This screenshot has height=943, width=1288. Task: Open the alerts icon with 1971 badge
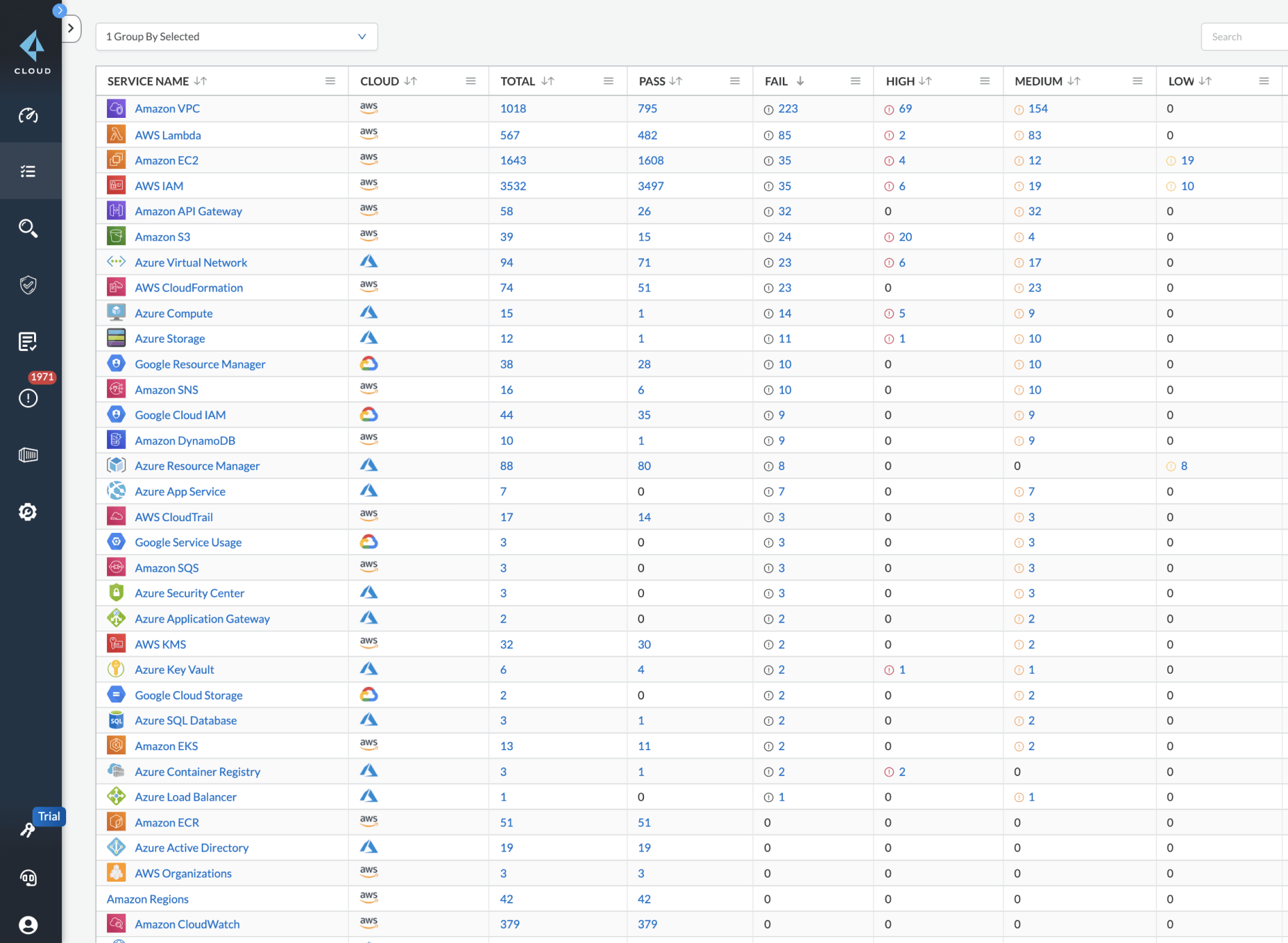pyautogui.click(x=28, y=398)
